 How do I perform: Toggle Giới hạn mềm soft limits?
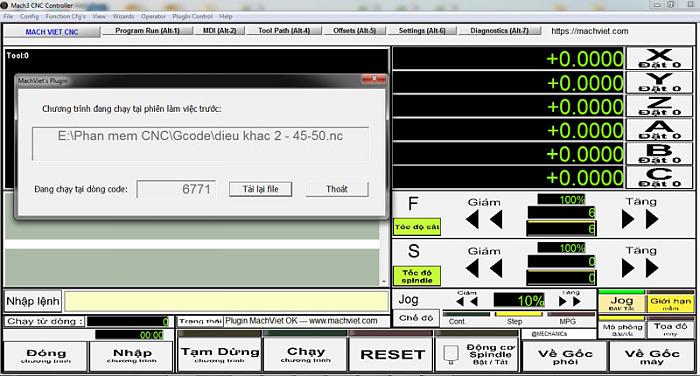pos(671,303)
